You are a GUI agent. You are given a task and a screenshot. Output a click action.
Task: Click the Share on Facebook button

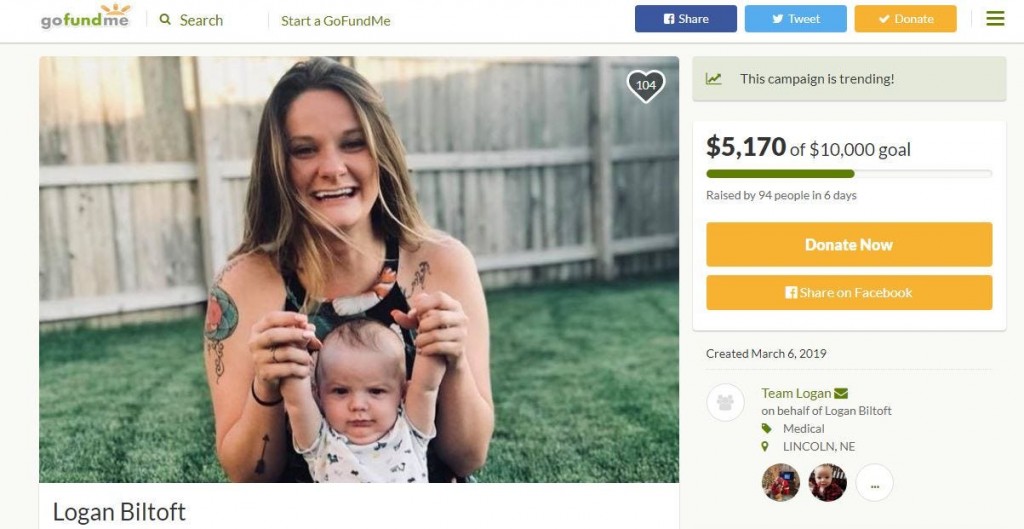point(849,293)
